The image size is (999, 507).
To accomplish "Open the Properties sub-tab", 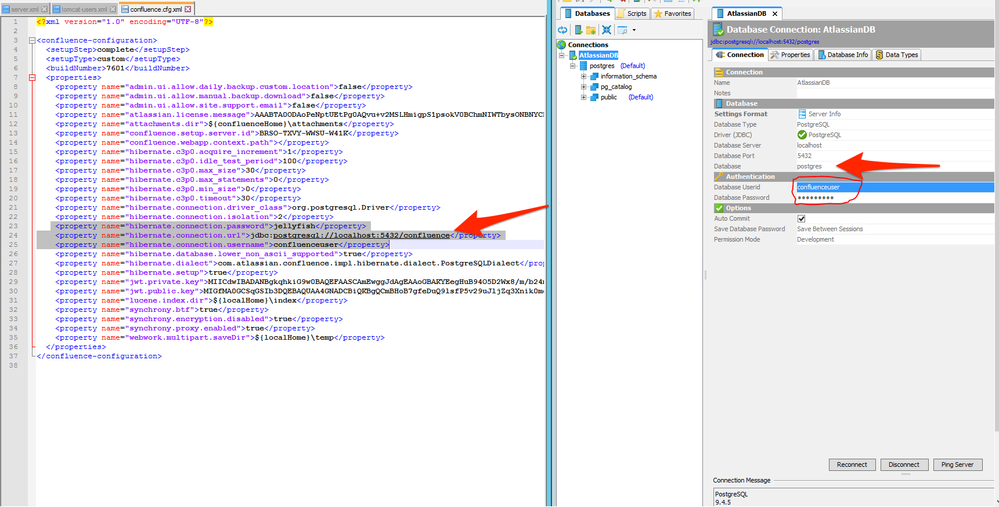I will tap(791, 55).
